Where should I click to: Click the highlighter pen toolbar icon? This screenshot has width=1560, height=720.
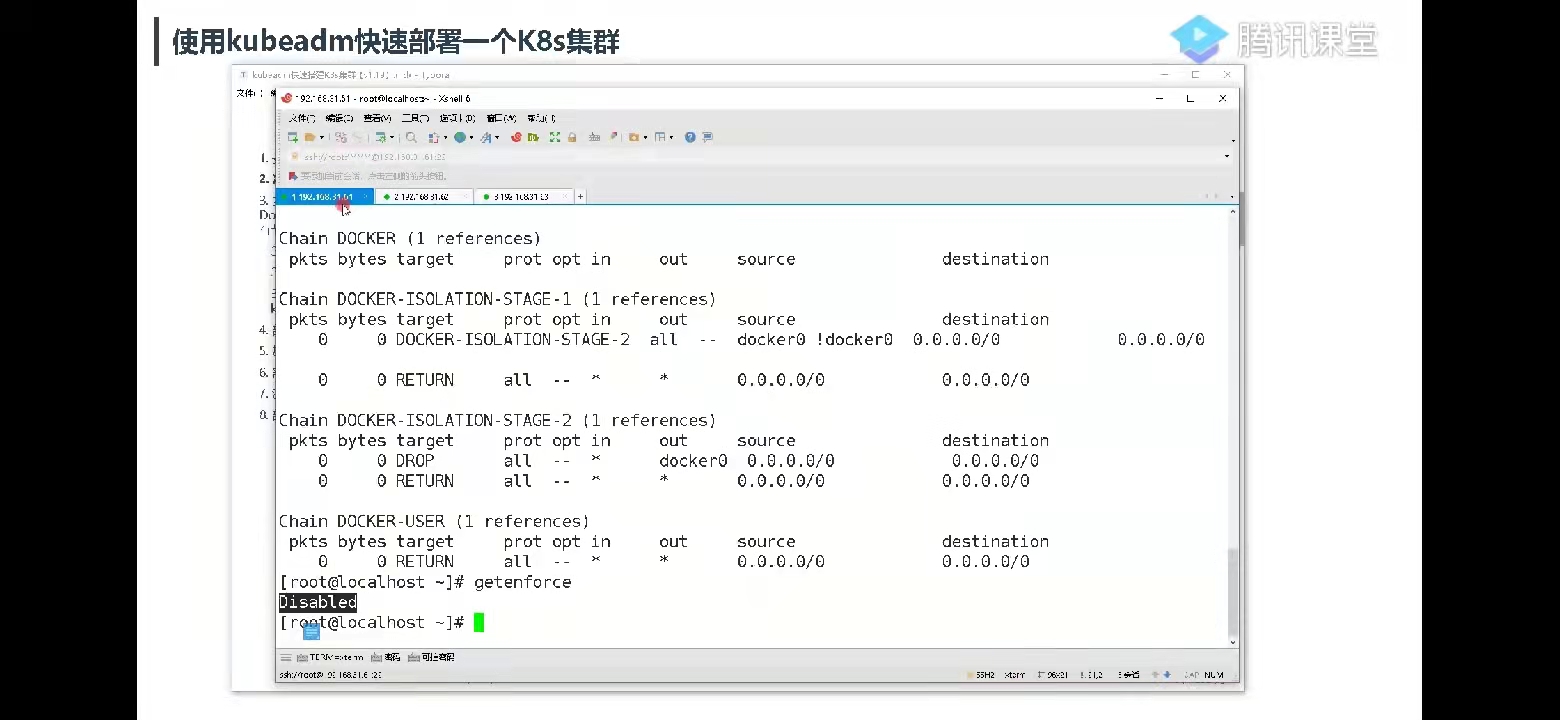(613, 137)
